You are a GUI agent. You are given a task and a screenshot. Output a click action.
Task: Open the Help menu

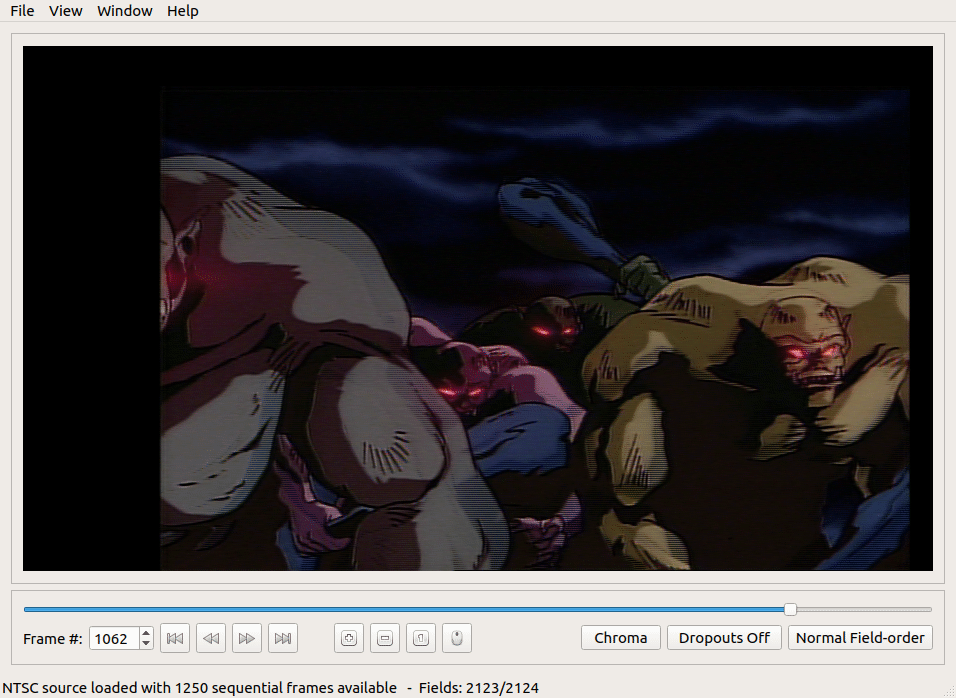point(183,11)
